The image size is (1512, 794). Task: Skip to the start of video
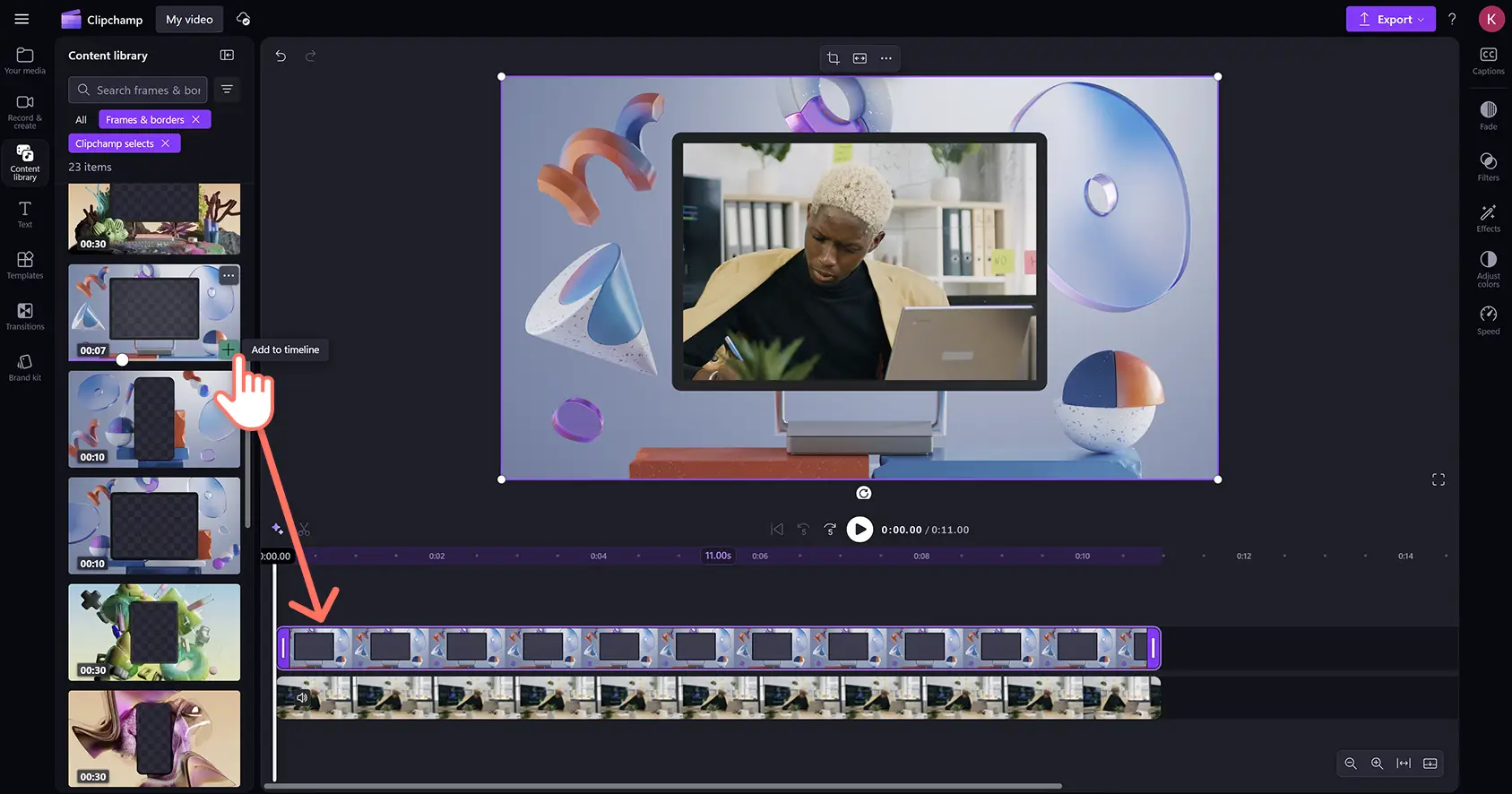click(777, 530)
